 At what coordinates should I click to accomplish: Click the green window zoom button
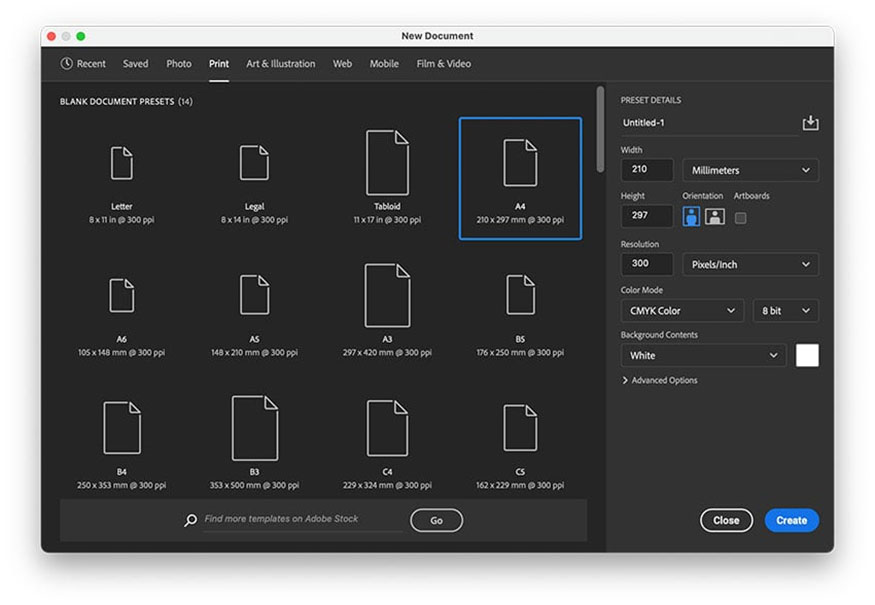pos(80,36)
